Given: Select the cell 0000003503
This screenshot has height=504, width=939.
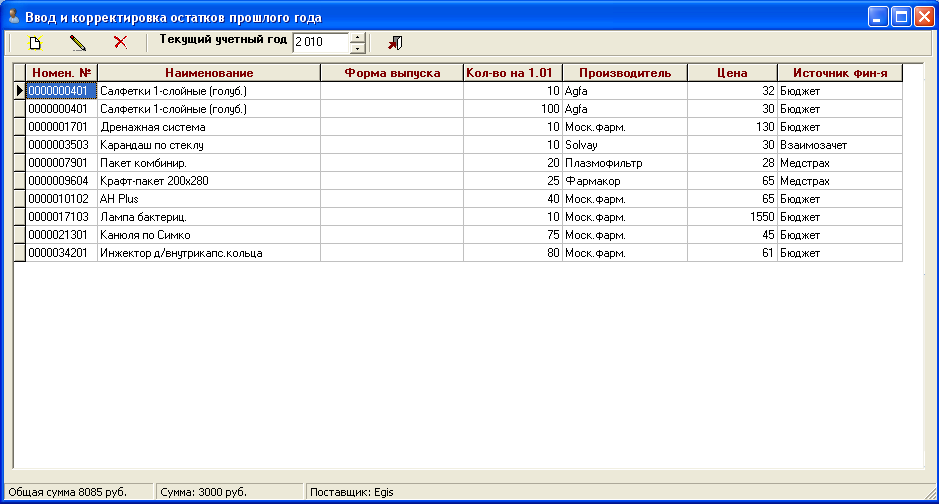Looking at the screenshot, I should click(x=62, y=145).
